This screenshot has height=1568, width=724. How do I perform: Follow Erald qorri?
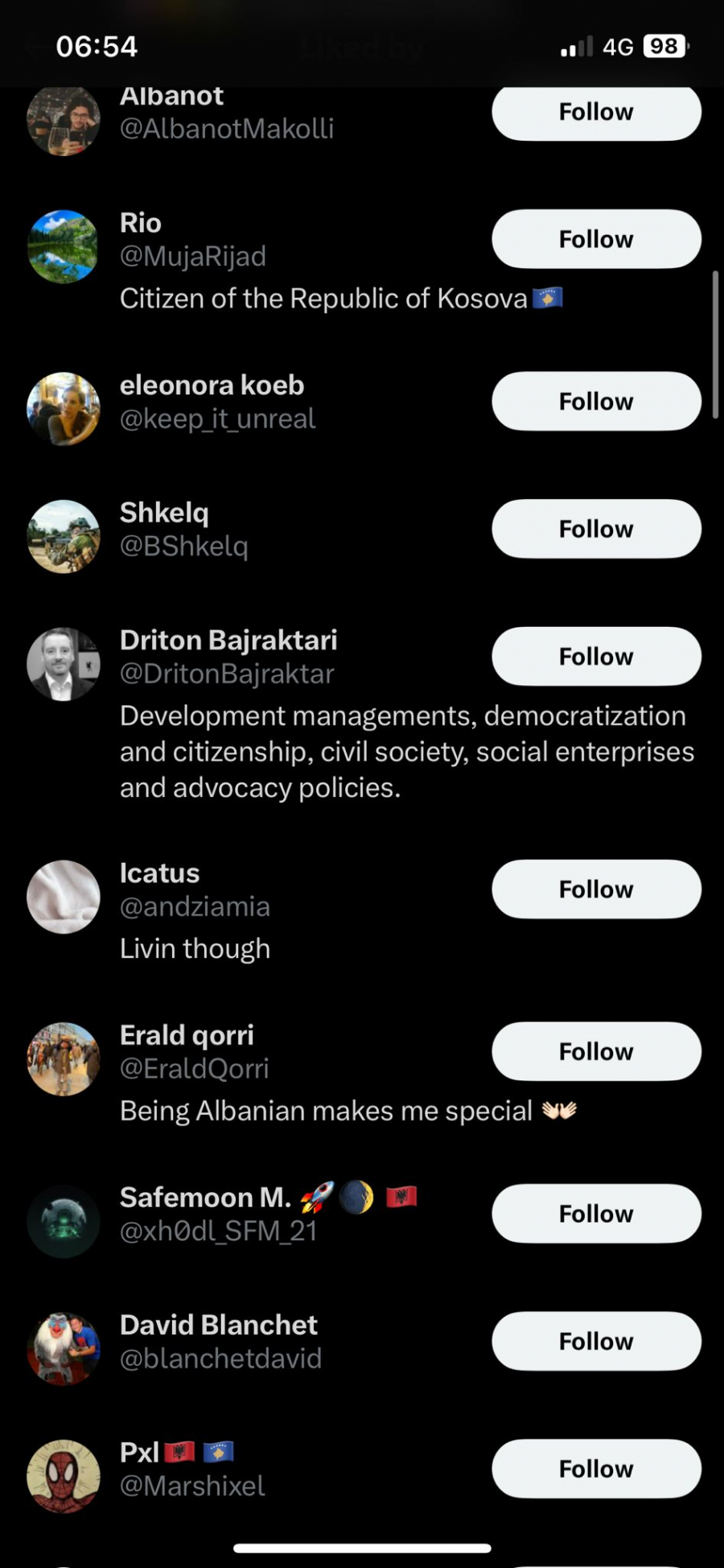click(x=596, y=1051)
